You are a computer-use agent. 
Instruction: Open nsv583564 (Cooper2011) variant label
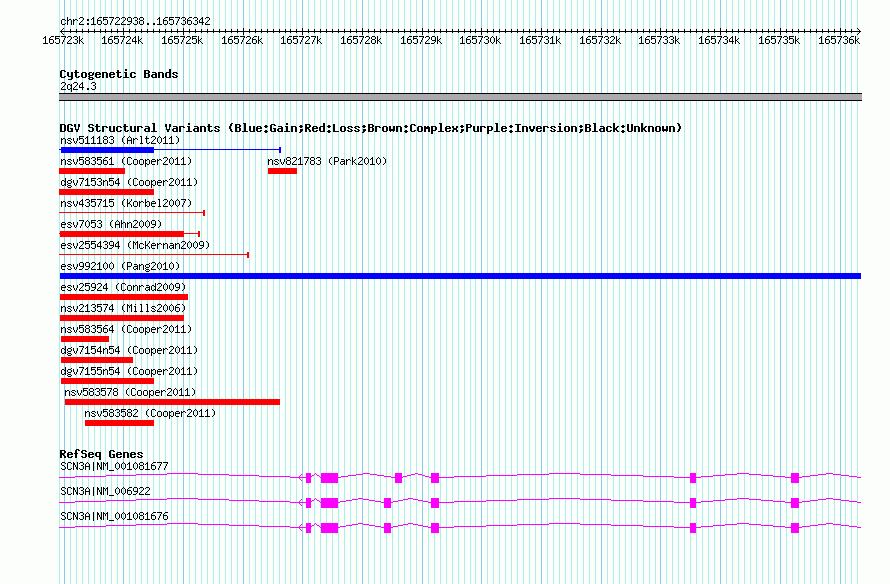tap(126, 329)
